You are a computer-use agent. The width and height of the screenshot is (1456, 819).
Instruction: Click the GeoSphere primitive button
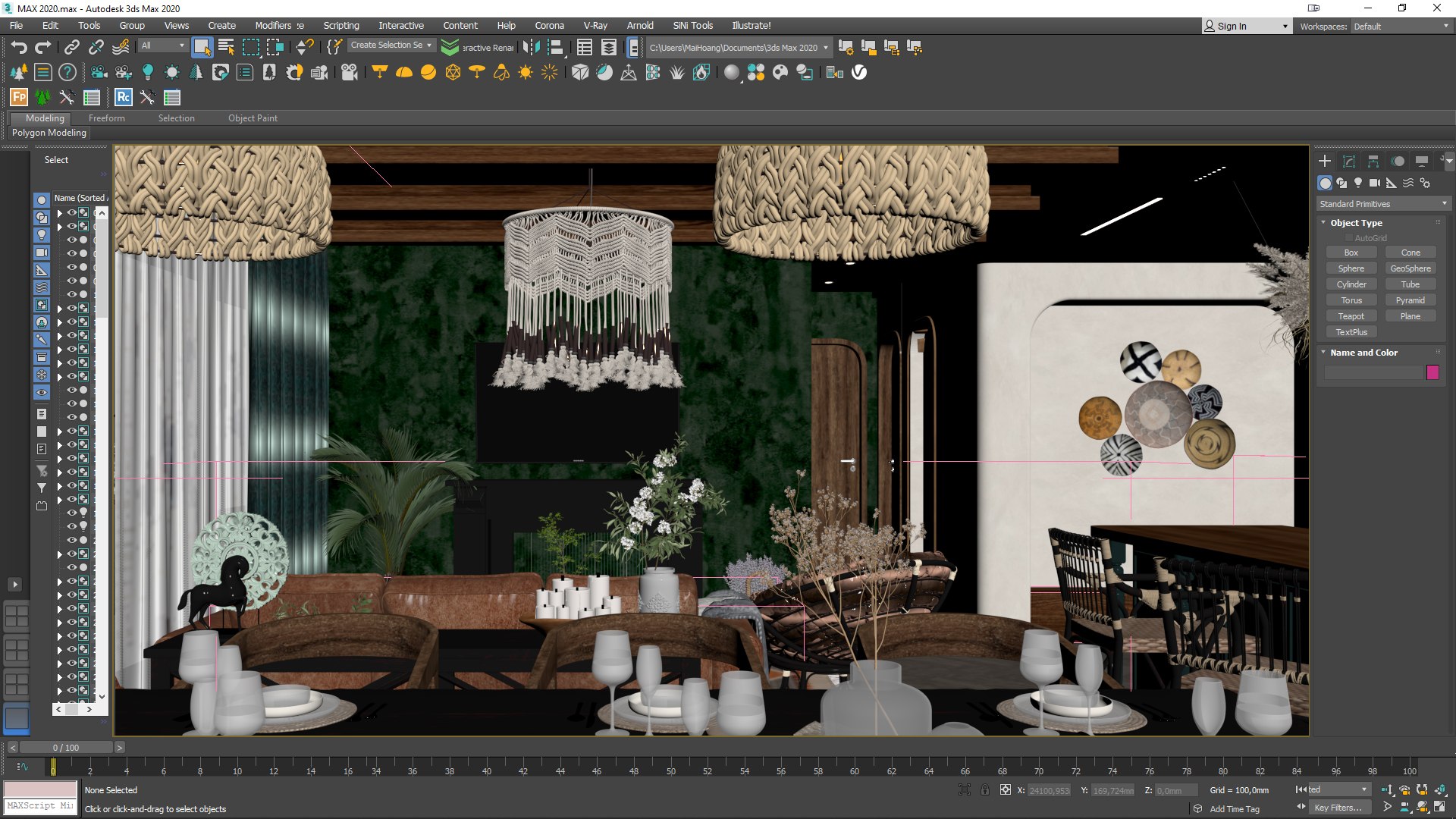1410,268
